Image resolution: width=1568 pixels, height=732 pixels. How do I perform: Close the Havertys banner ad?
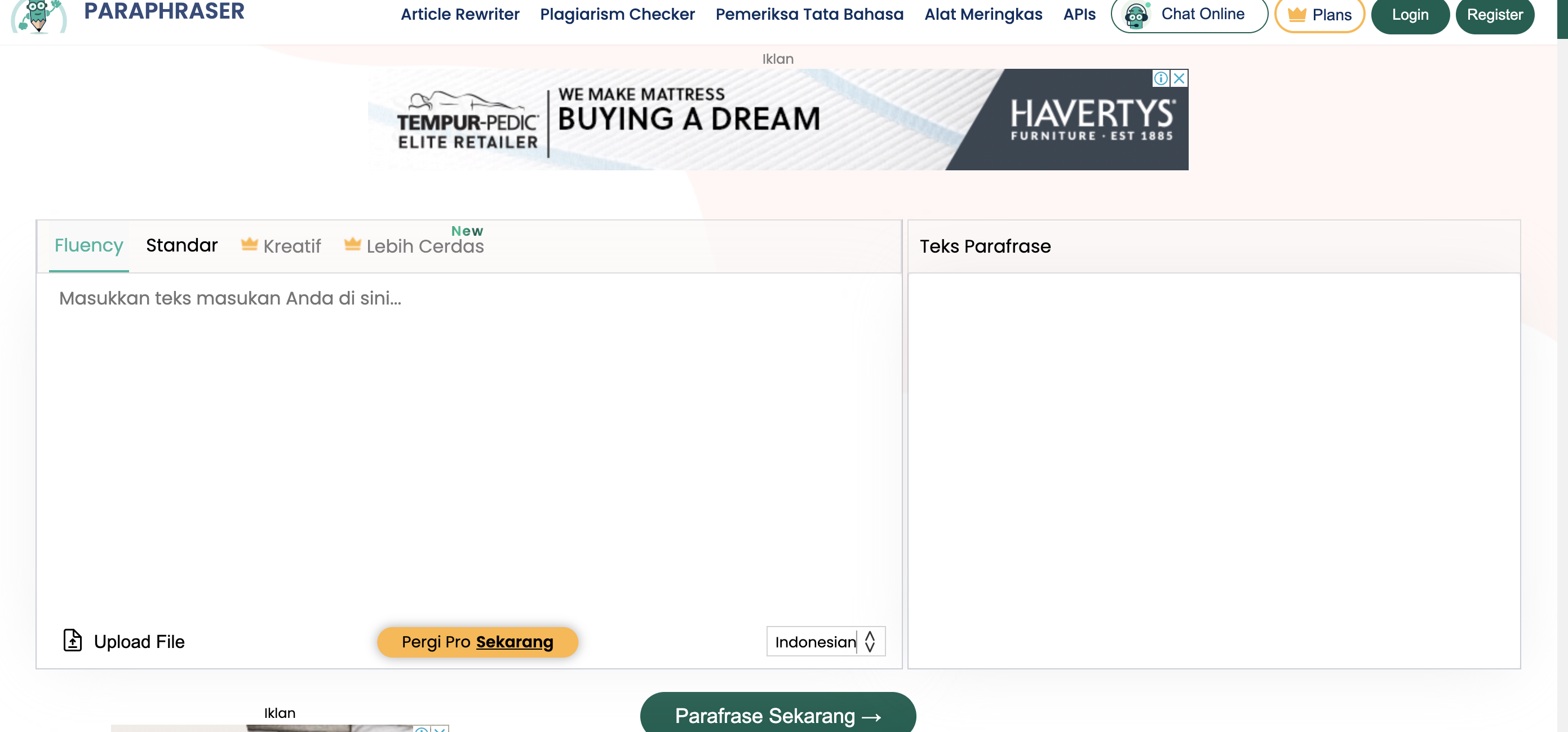1179,78
